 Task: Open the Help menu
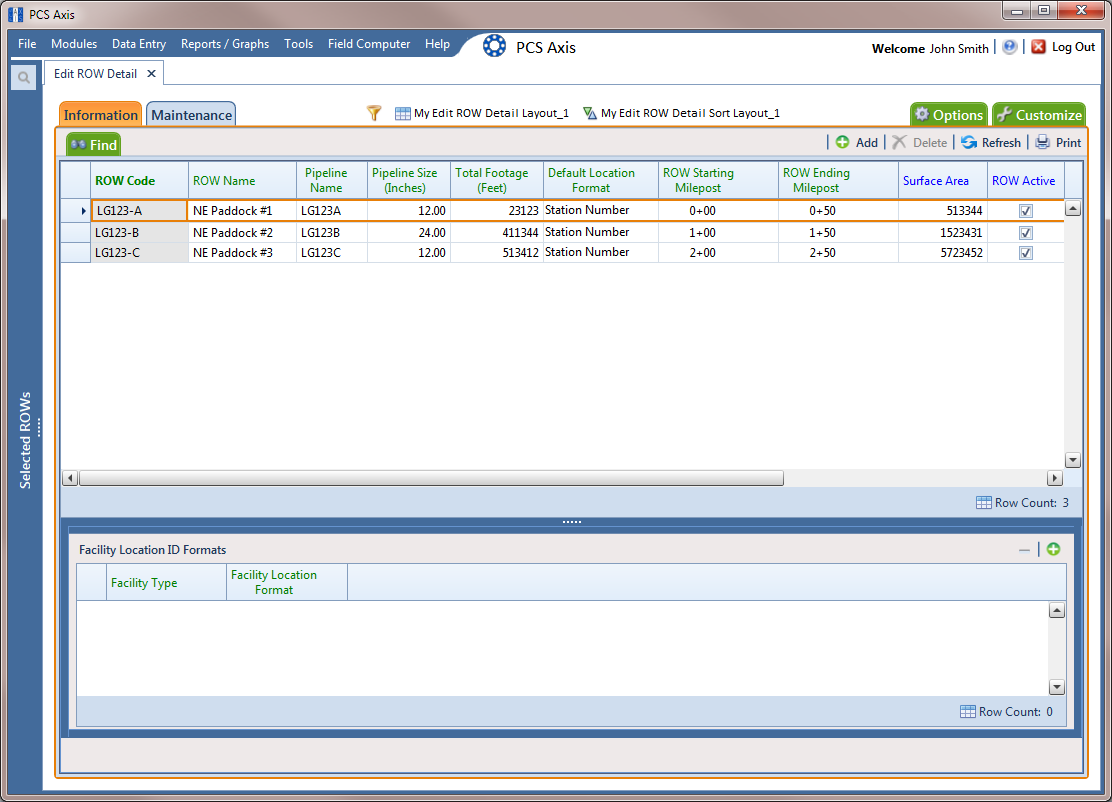point(438,44)
